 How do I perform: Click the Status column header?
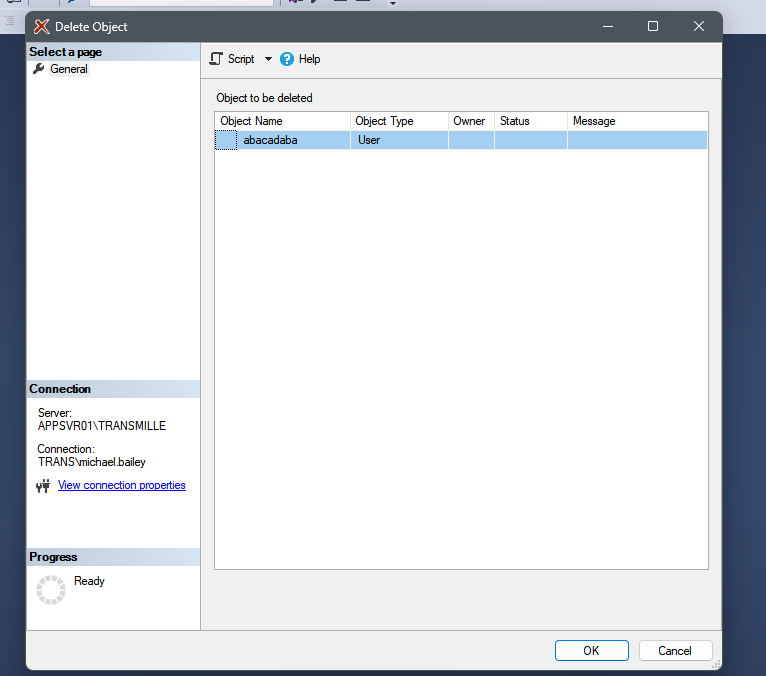pos(531,121)
